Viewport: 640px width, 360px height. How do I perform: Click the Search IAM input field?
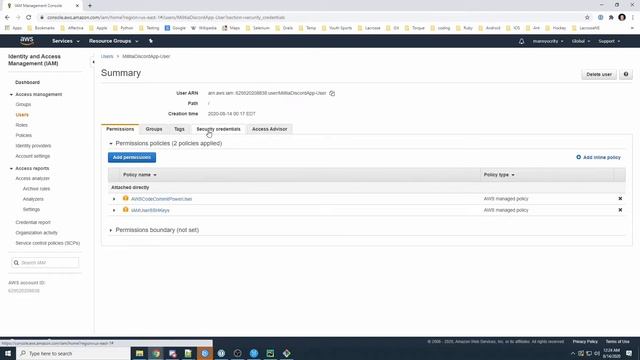[45, 263]
